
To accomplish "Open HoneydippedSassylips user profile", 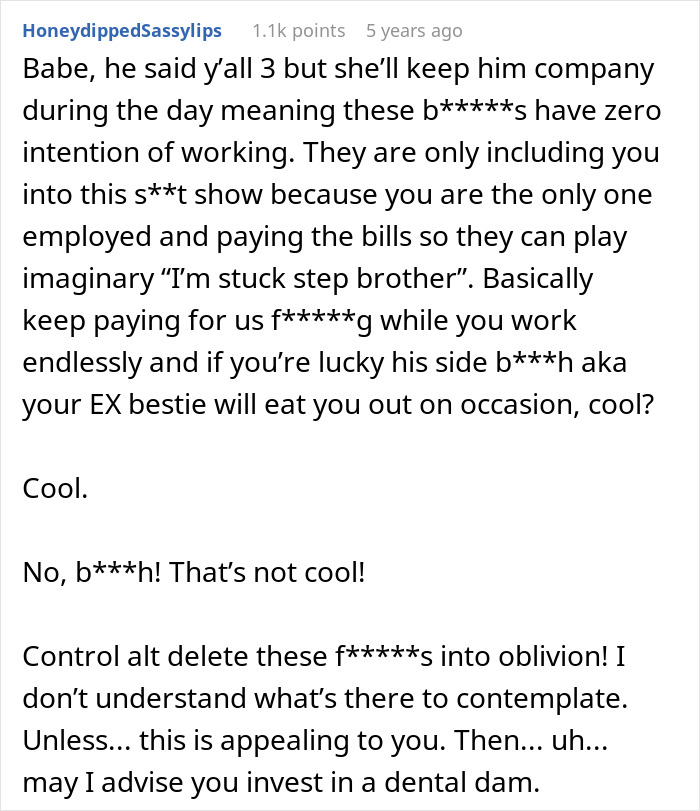I will coord(122,31).
